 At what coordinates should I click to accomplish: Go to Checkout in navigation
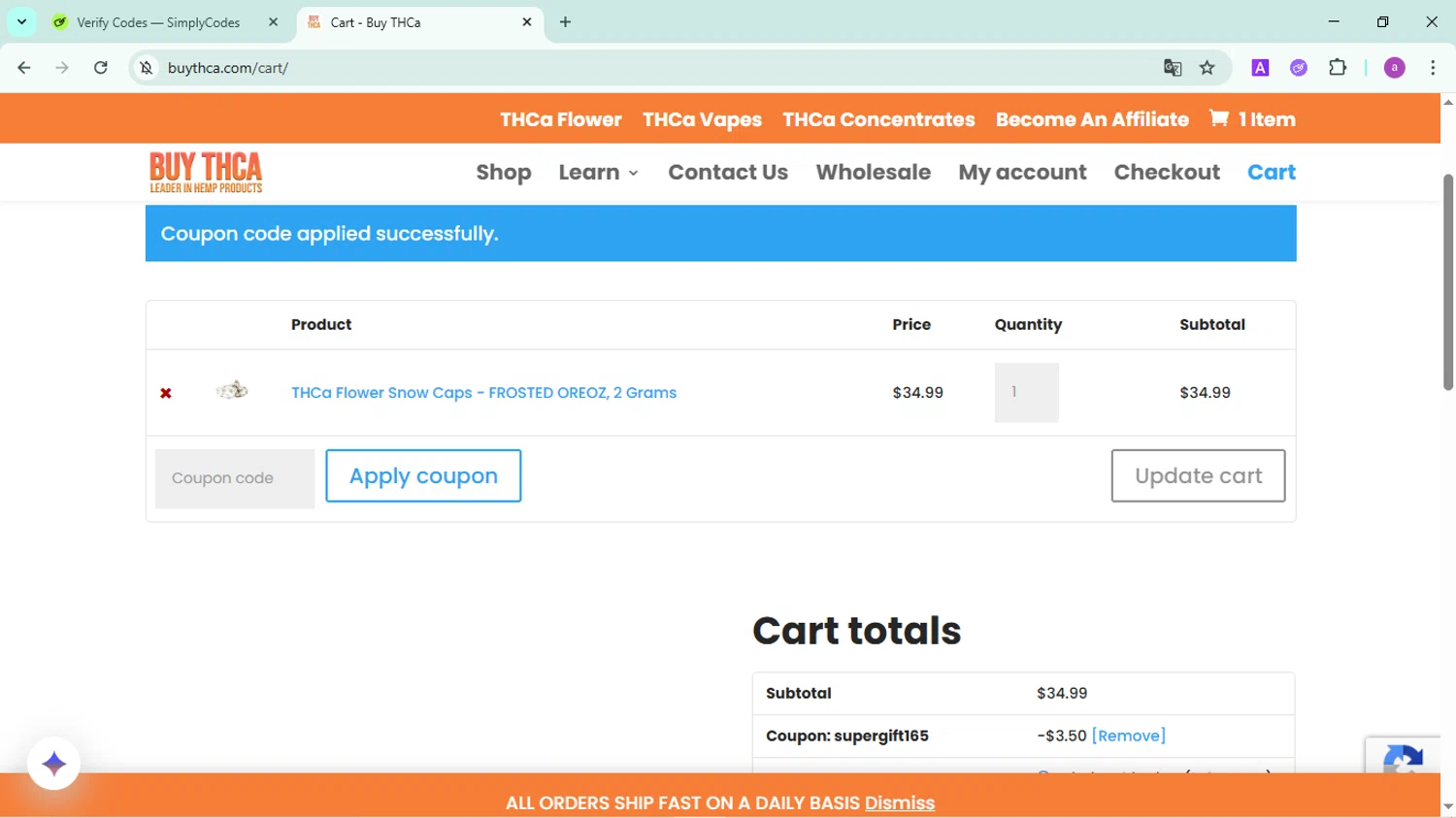pyautogui.click(x=1167, y=173)
